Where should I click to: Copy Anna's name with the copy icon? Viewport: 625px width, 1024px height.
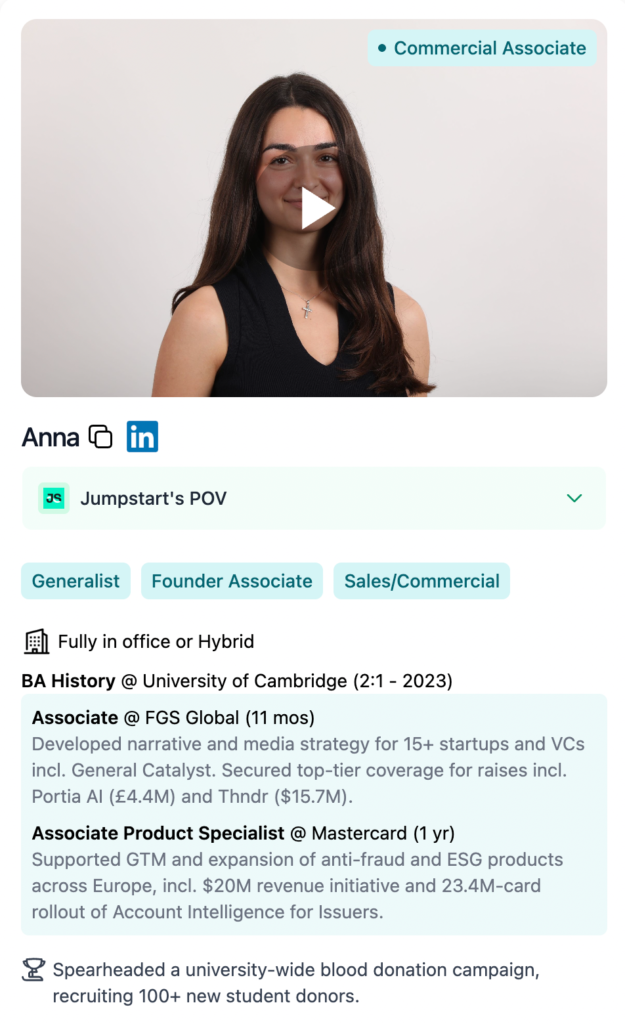coord(101,437)
